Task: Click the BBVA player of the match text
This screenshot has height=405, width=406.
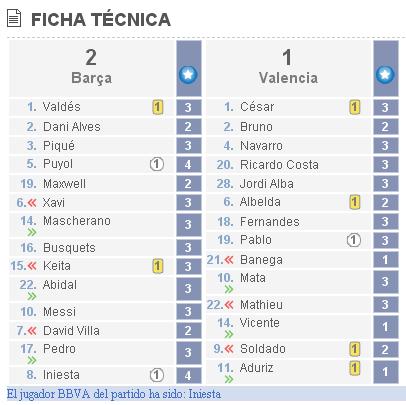Action: point(114,394)
